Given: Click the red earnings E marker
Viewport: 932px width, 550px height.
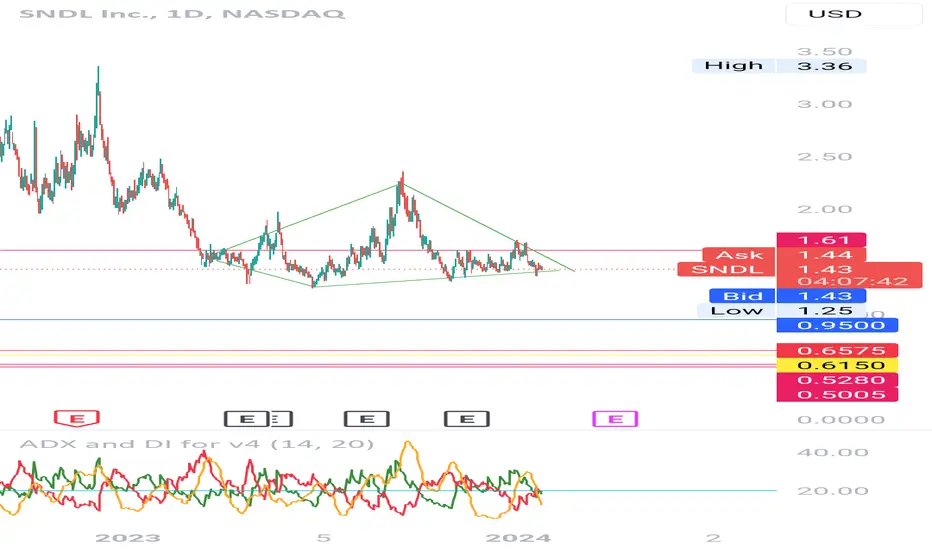Looking at the screenshot, I should (x=77, y=419).
